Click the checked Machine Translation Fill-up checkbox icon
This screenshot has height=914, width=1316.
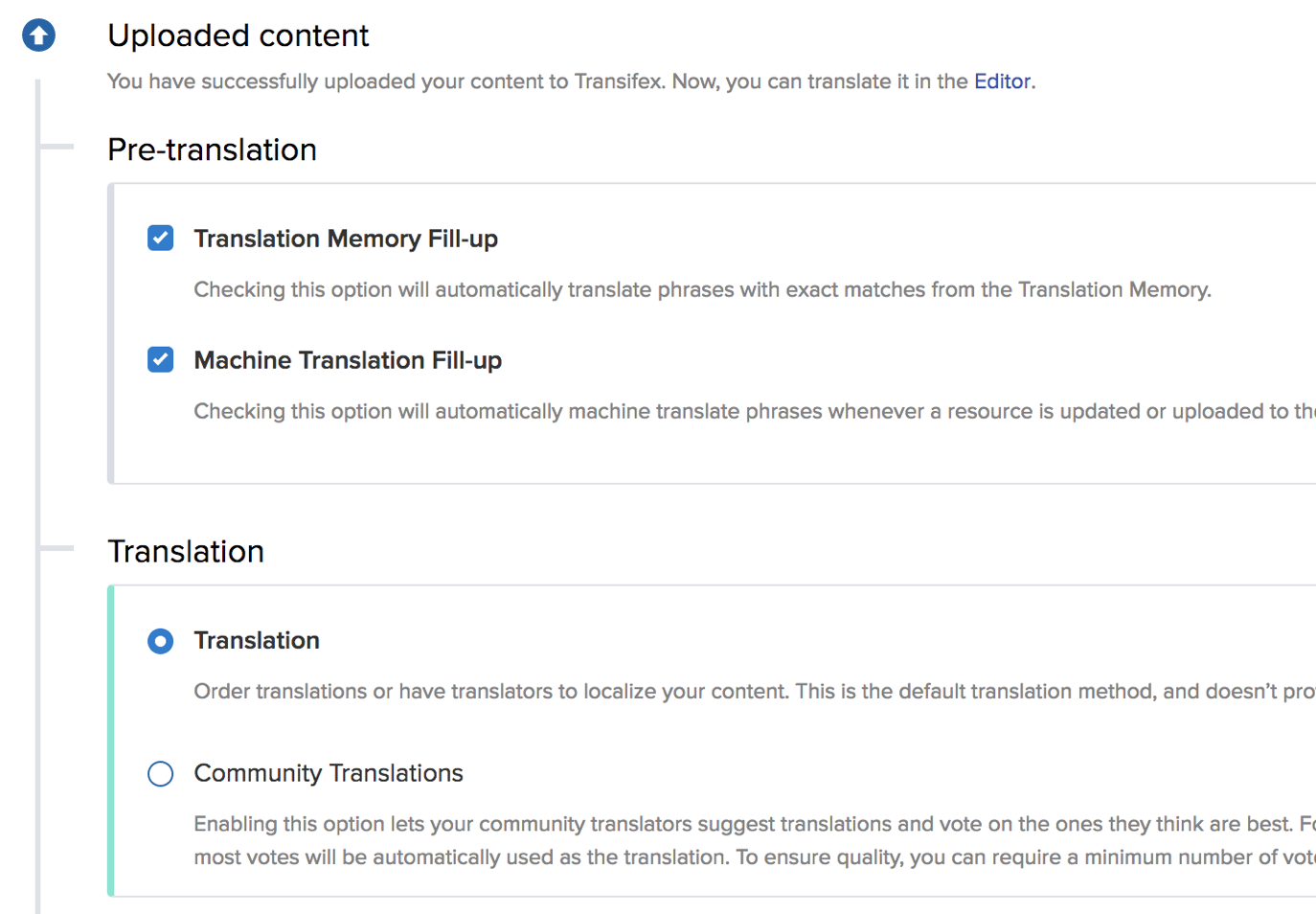point(160,359)
